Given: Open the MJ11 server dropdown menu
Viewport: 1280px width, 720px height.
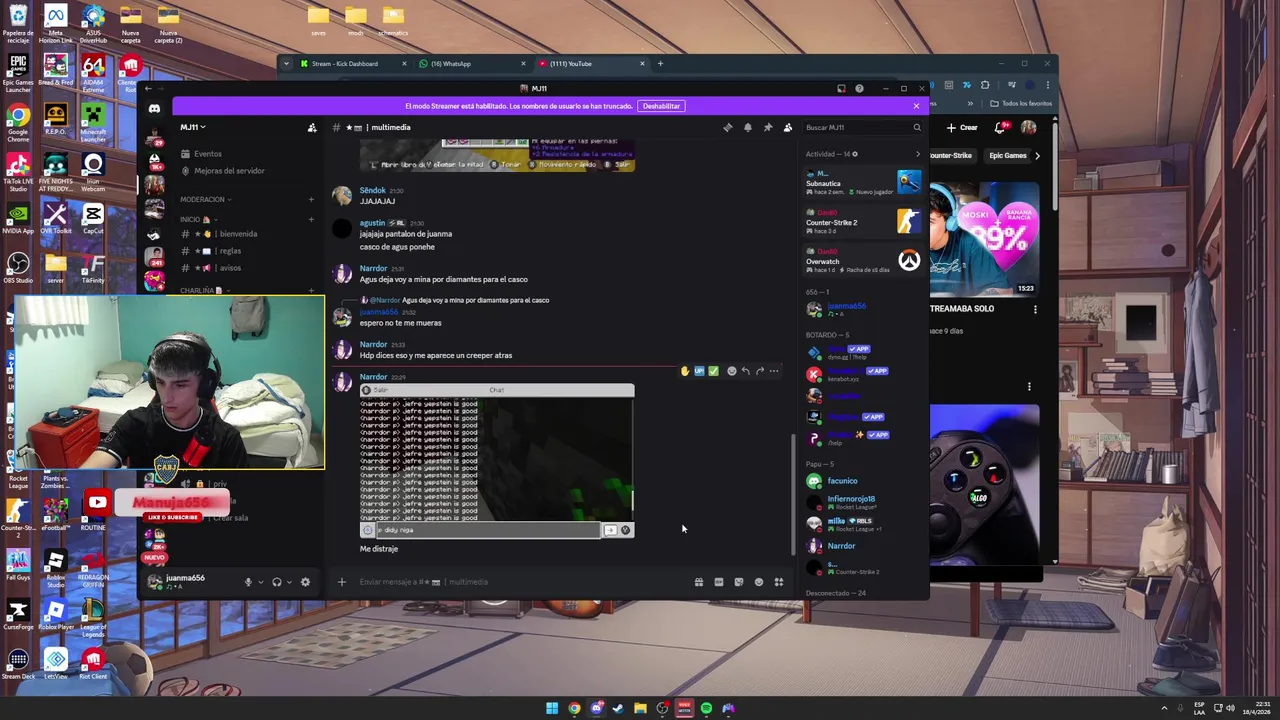Looking at the screenshot, I should [193, 128].
